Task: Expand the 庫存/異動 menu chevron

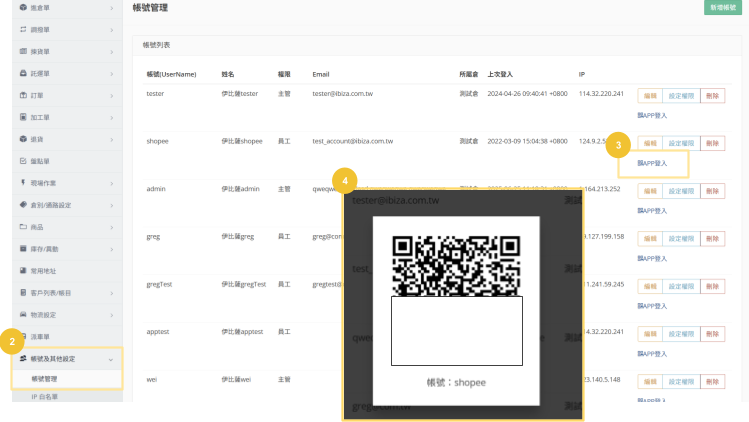Action: tap(111, 249)
